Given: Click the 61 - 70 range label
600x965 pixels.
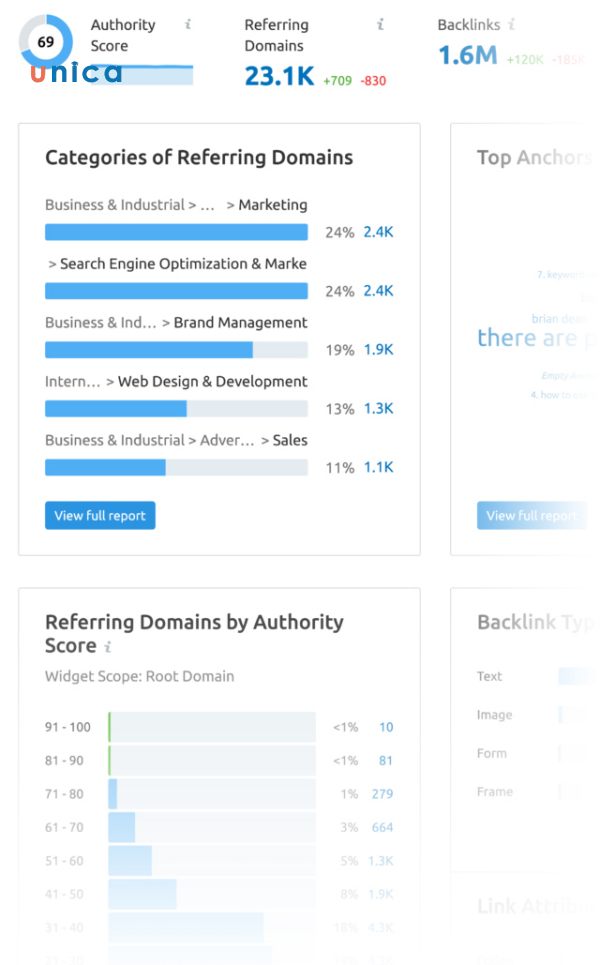Looking at the screenshot, I should pyautogui.click(x=64, y=827).
